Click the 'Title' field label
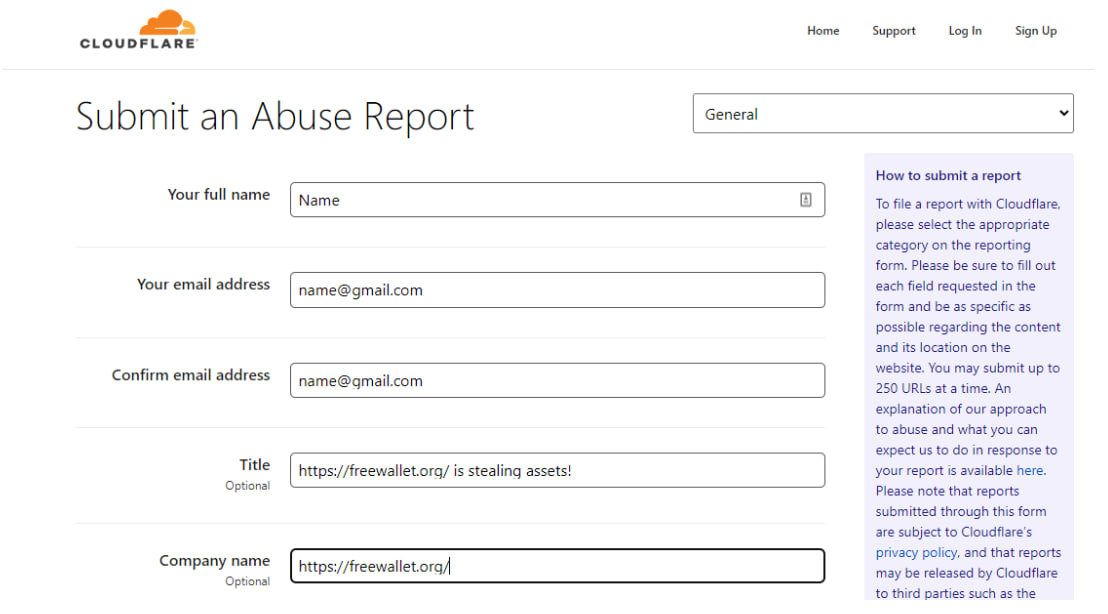This screenshot has height=614, width=1108. click(x=254, y=465)
